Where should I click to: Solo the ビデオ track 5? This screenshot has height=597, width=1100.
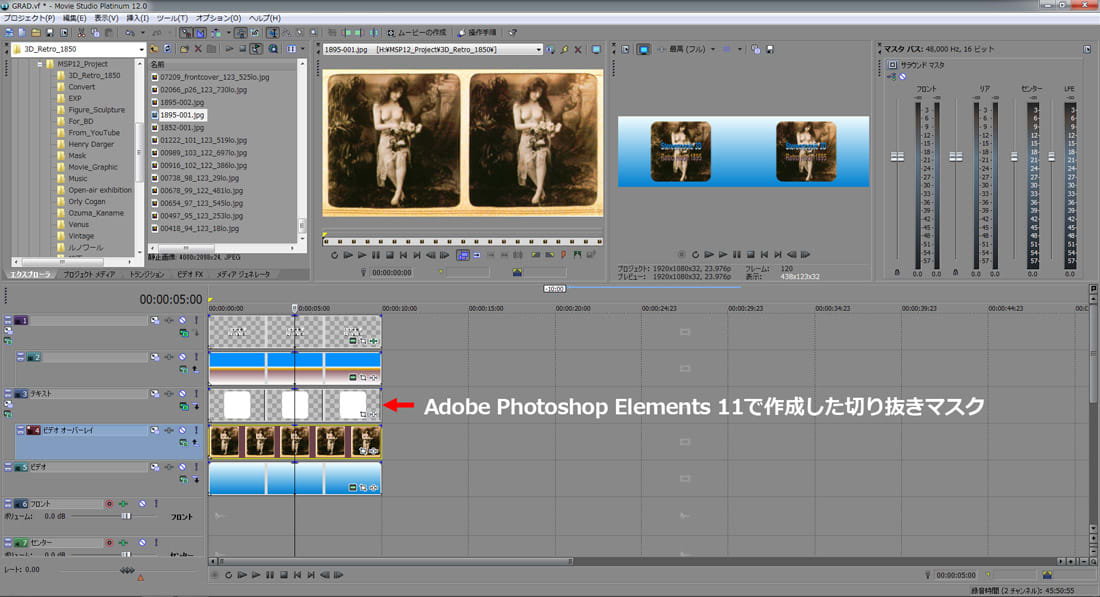coord(196,467)
